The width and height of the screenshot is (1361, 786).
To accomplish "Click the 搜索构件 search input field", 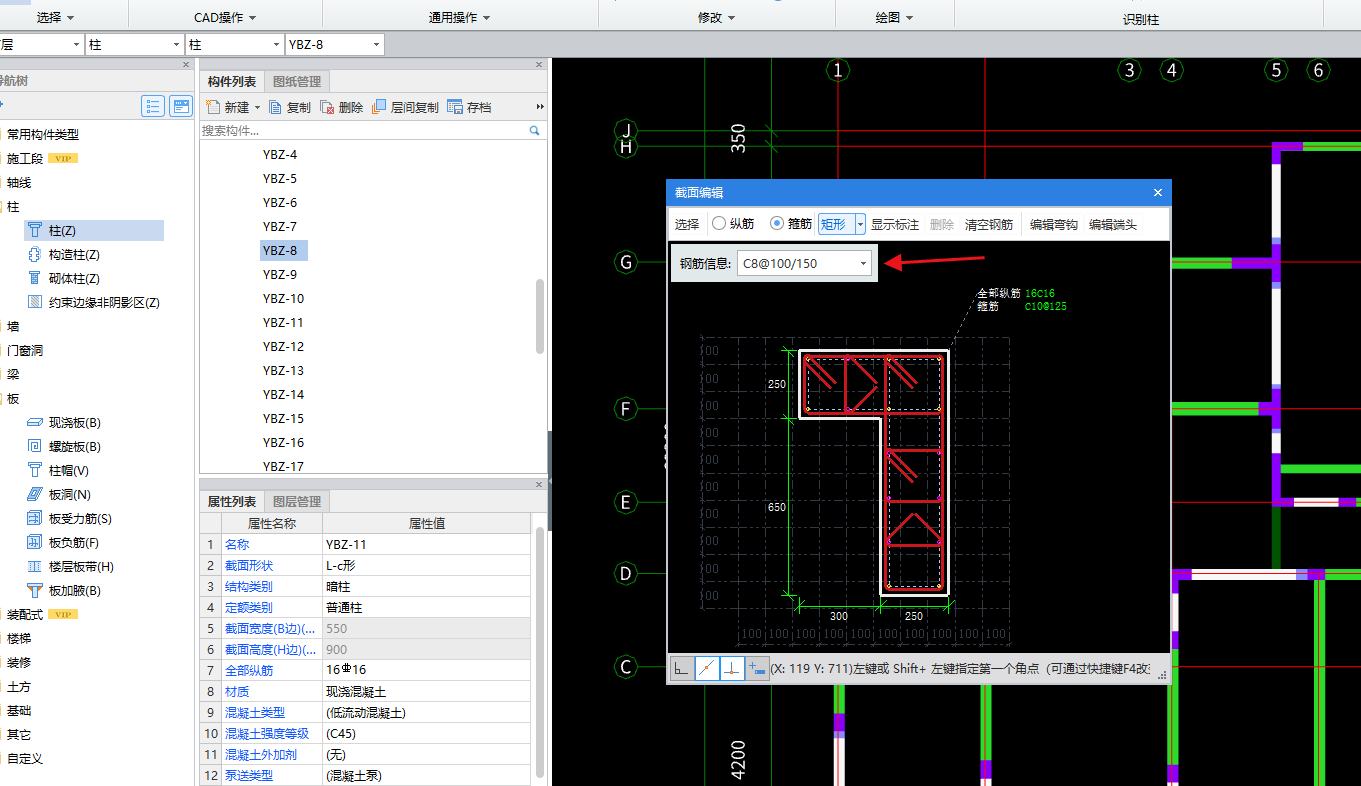I will pos(364,131).
